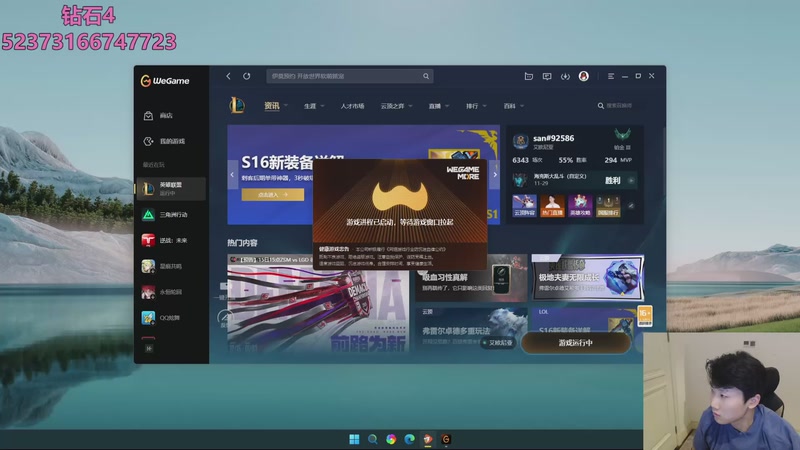Select 英雄联盟 in the sidebar game list
Viewport: 800px width, 450px height.
(171, 189)
